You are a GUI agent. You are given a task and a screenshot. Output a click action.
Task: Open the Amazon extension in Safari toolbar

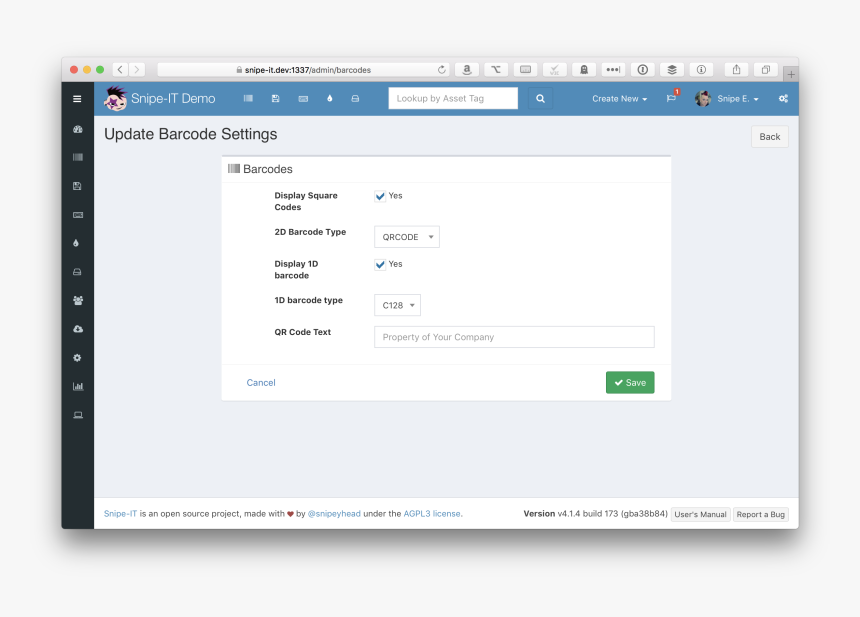467,70
